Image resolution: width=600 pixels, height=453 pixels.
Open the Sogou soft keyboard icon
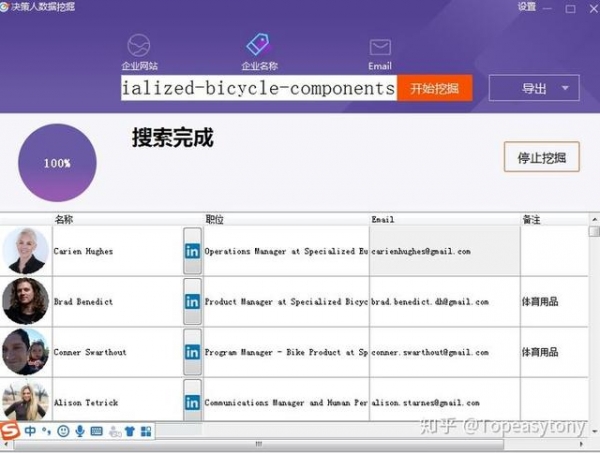point(97,431)
